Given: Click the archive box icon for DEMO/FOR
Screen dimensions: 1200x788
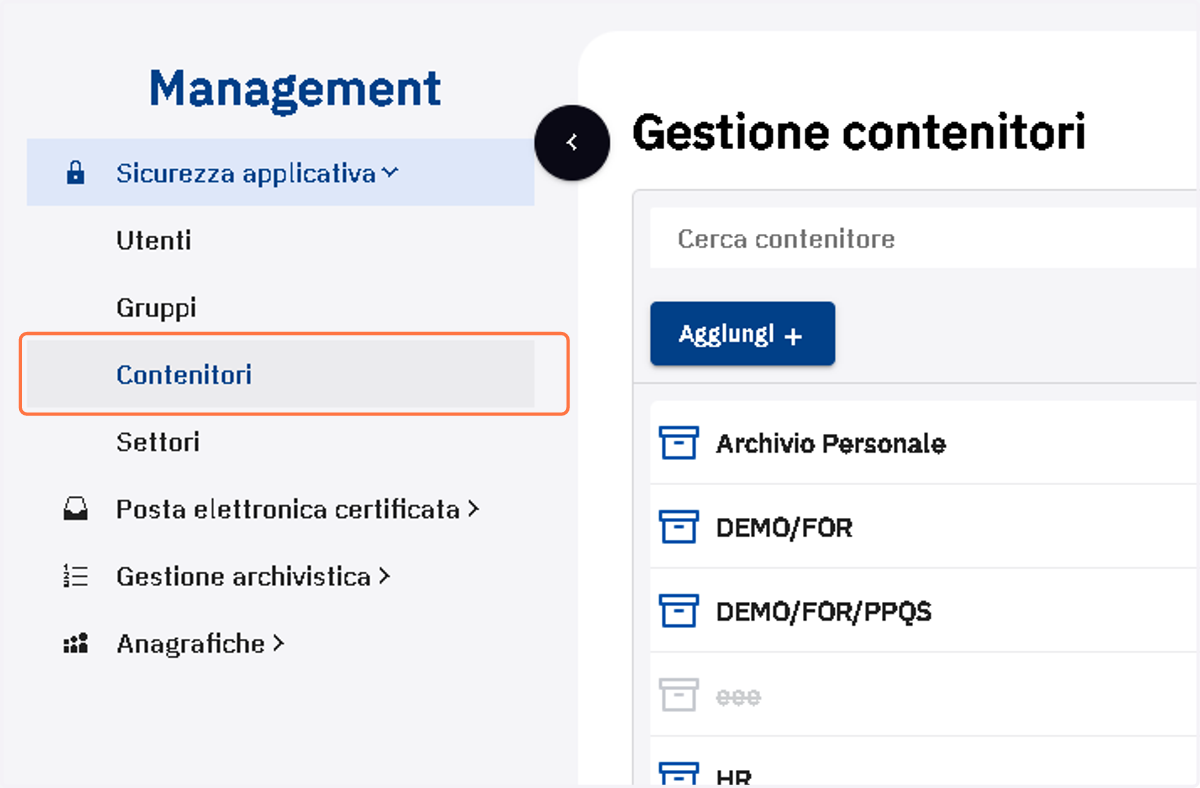Looking at the screenshot, I should (679, 527).
